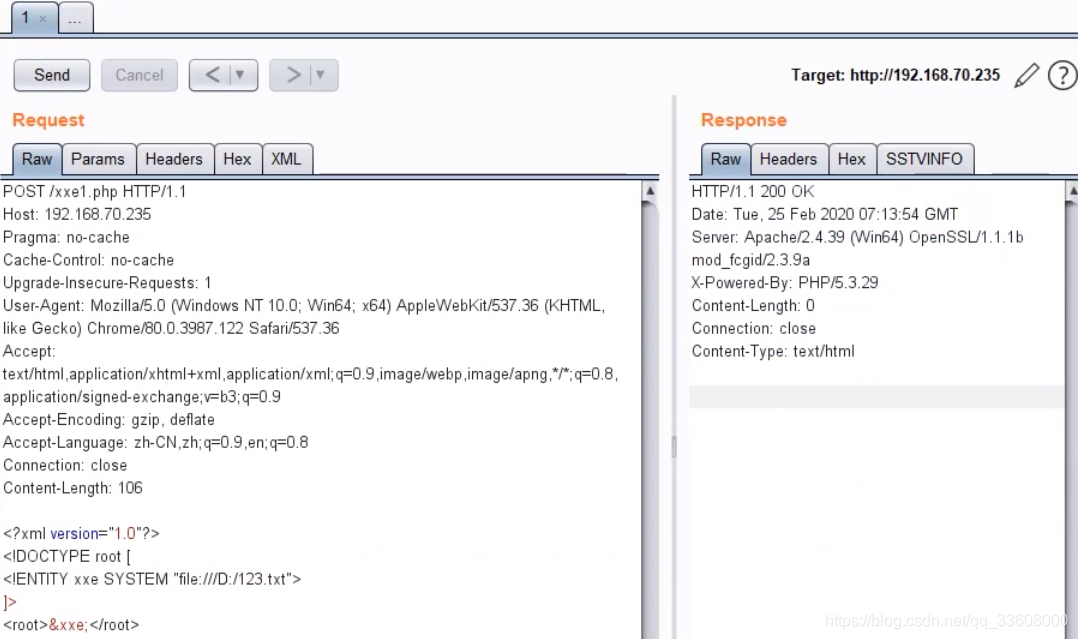The height and width of the screenshot is (639, 1078).
Task: Click the <!ENTITY xxe SYSTEM file line
Action: pyautogui.click(x=152, y=578)
